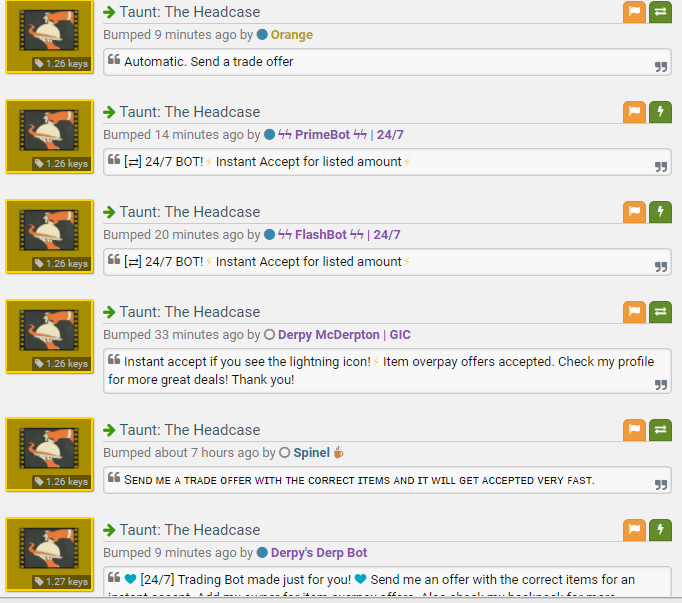Screen dimensions: 682x603
Task: Flag the Derpy's Derp Bot listing
Action: click(634, 530)
